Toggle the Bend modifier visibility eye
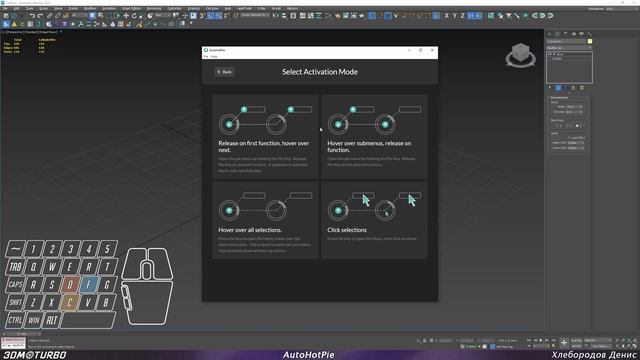 (x=550, y=54)
